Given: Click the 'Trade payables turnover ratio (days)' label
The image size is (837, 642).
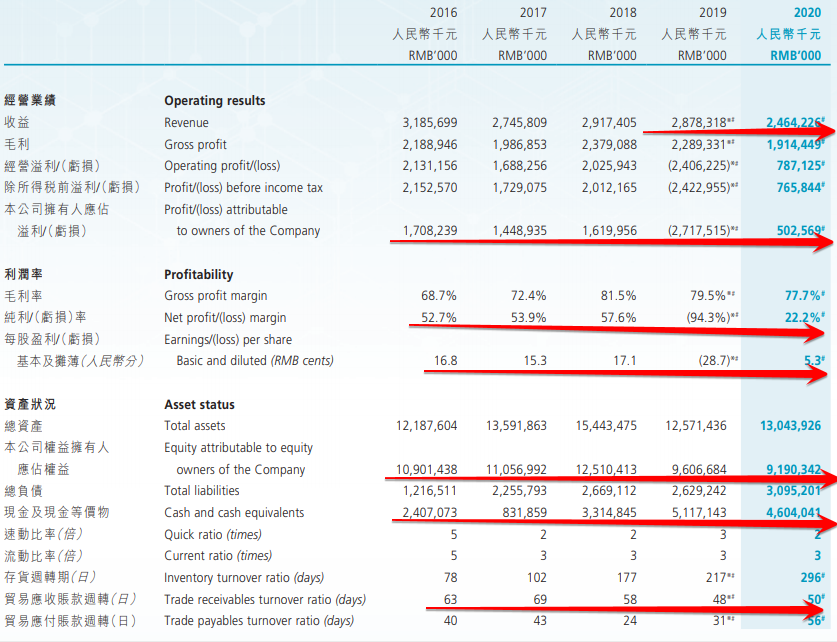Looking at the screenshot, I should point(258,621).
